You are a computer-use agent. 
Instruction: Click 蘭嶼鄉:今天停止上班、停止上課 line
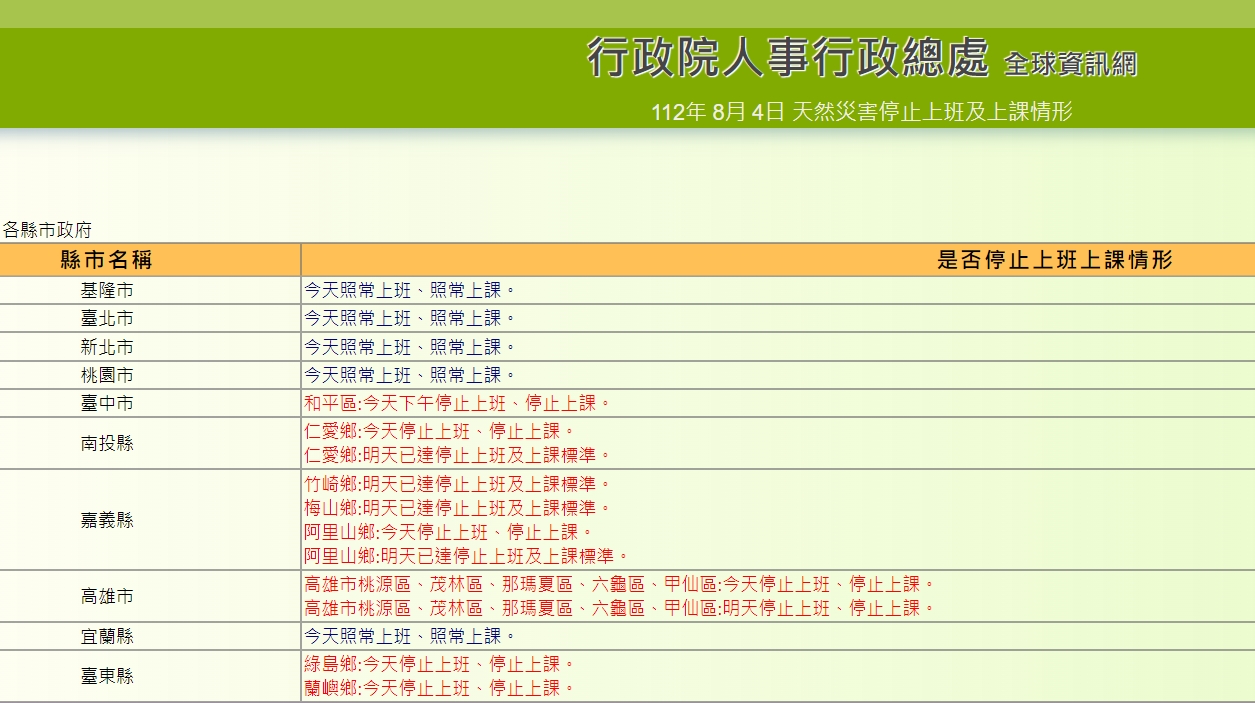click(440, 688)
